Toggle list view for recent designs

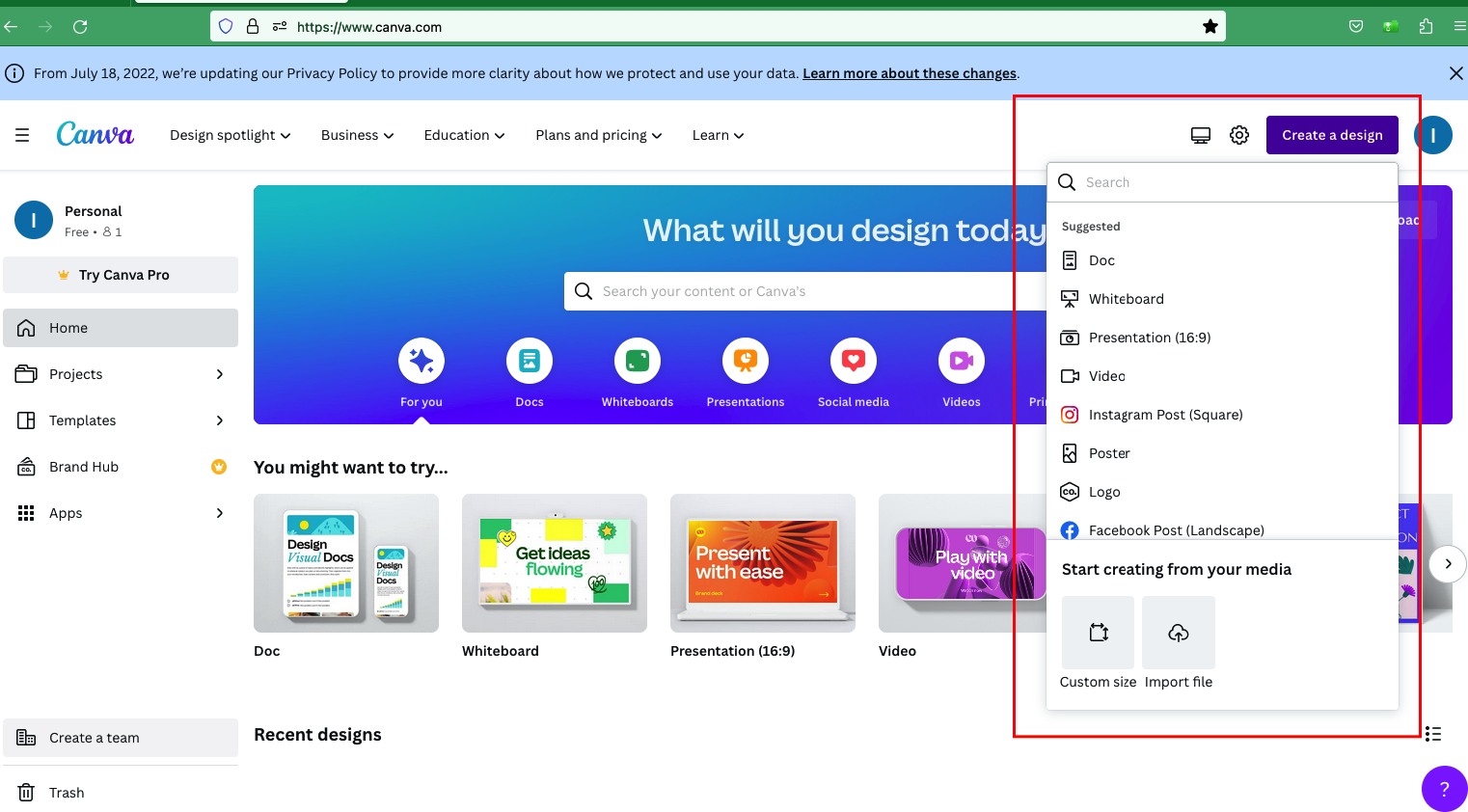tap(1433, 734)
